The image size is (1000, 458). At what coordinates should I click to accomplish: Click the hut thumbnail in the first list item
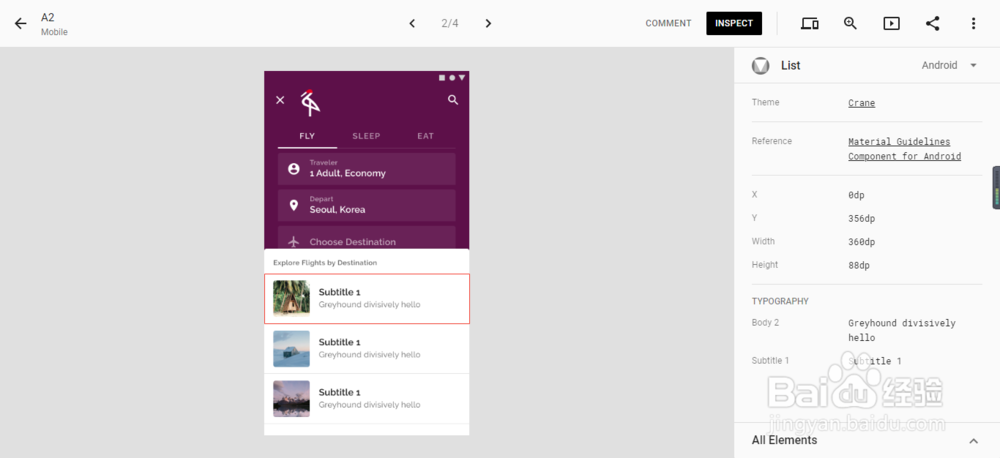[x=291, y=298]
